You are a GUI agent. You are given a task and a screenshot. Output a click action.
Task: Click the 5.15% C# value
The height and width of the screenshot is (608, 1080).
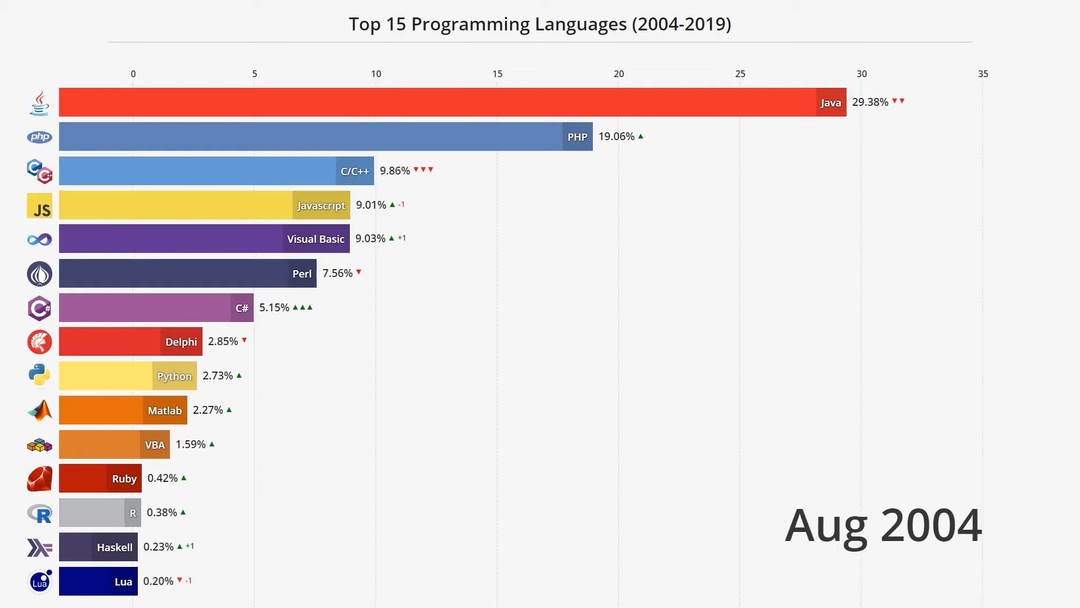click(x=274, y=308)
